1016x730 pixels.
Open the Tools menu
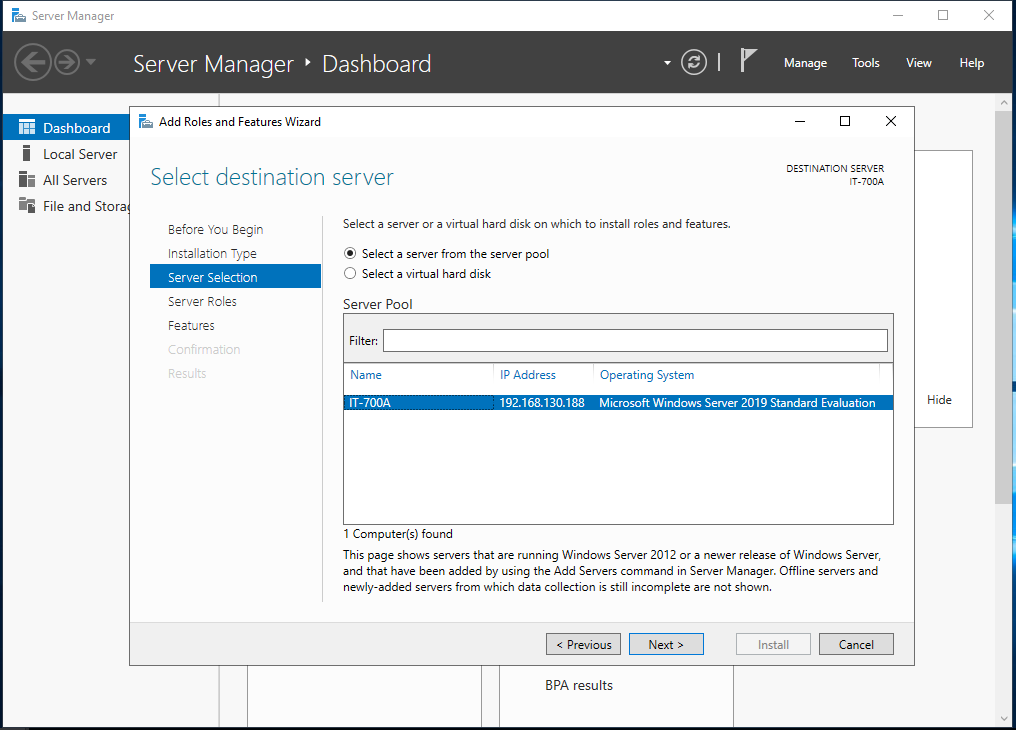(866, 63)
